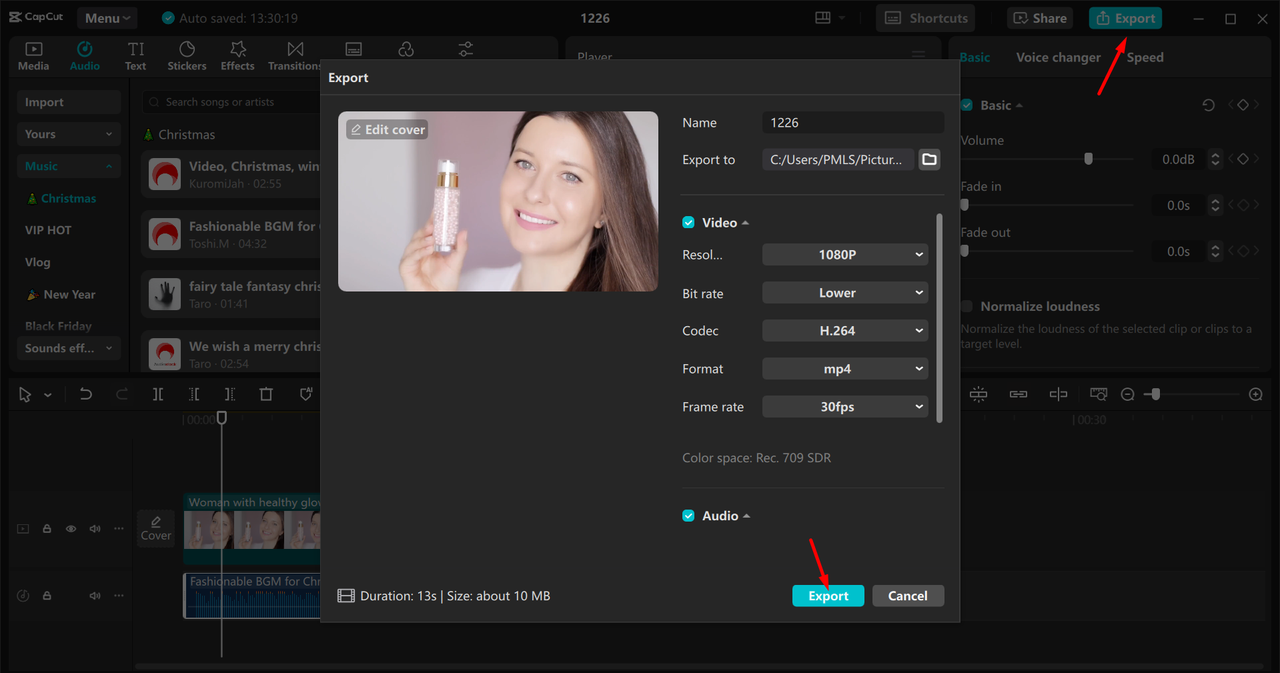Open the Filters panel icon
Screen dimensions: 1280x673
click(406, 50)
